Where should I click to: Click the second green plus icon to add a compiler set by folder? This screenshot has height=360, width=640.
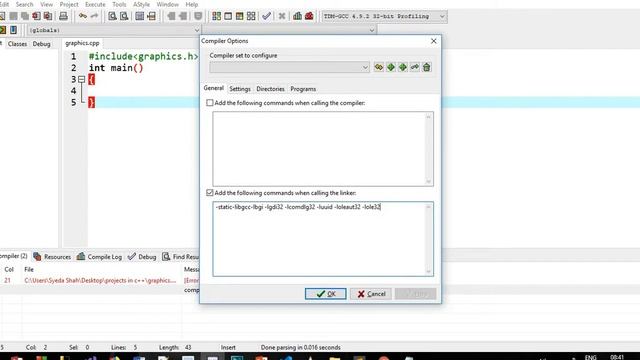click(x=402, y=67)
